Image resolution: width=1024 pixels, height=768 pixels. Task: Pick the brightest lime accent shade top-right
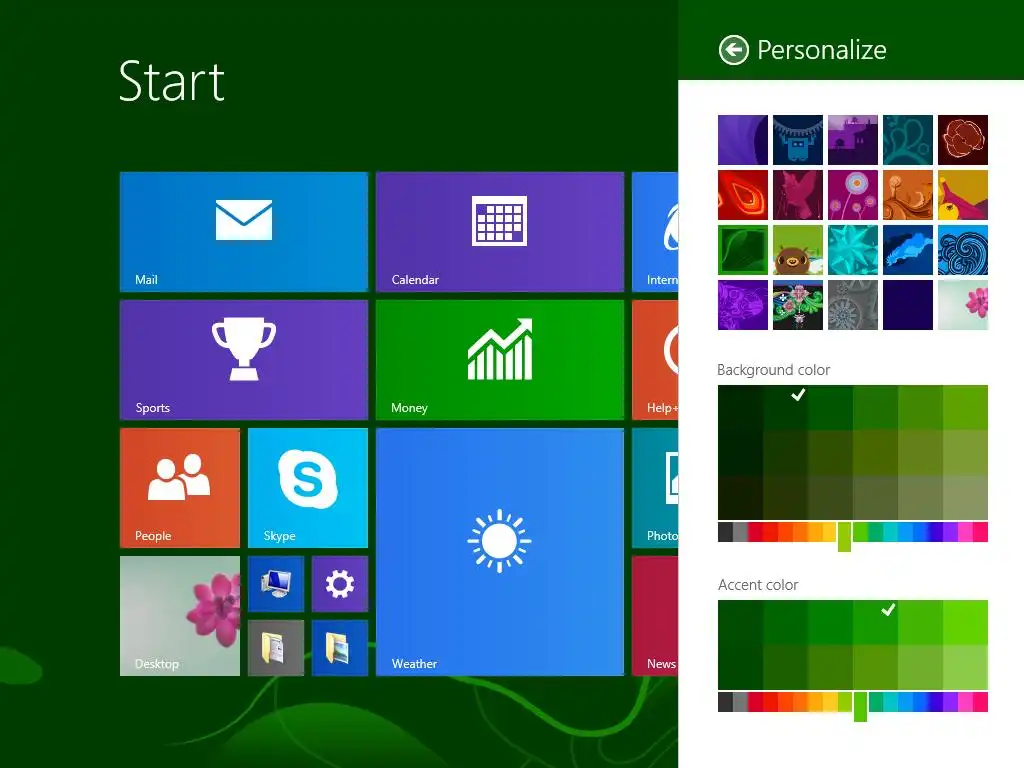point(965,622)
